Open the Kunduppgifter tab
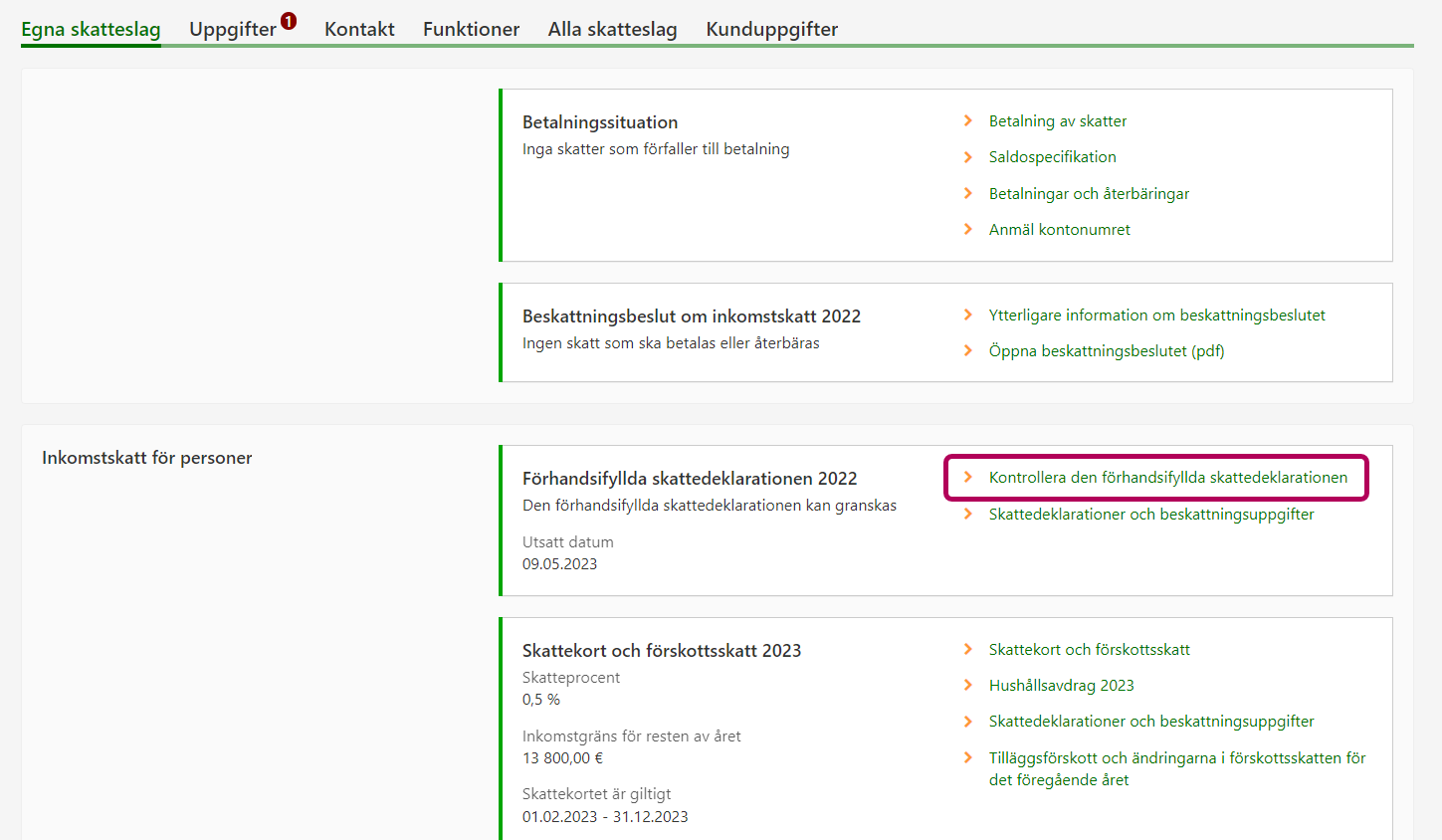This screenshot has width=1442, height=840. click(771, 30)
